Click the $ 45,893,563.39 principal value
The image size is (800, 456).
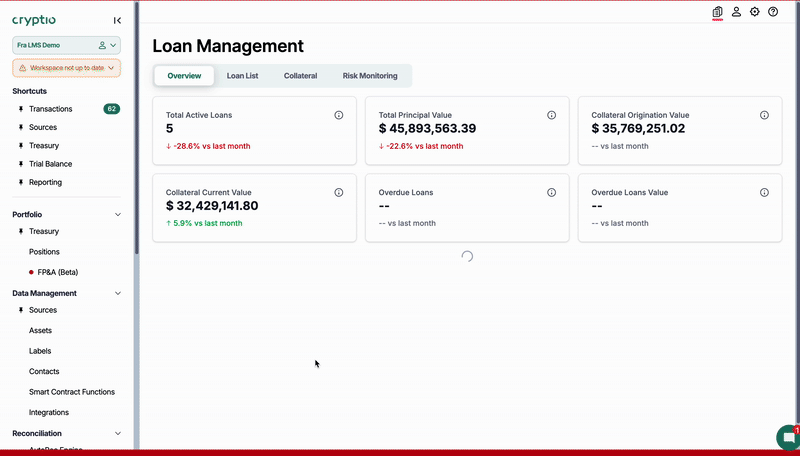428,129
